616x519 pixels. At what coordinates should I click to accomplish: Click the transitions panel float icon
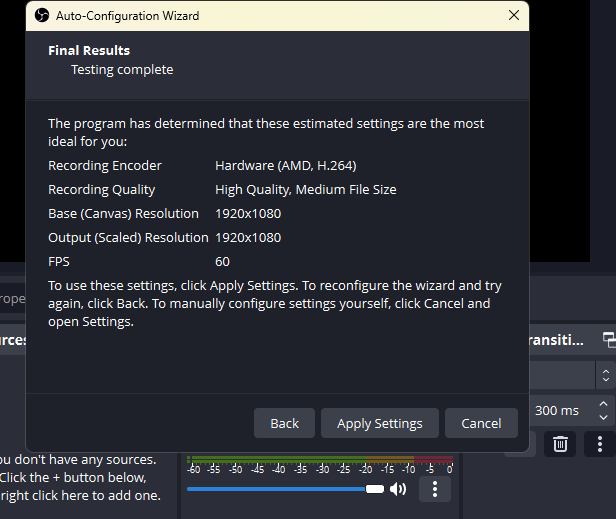pyautogui.click(x=609, y=340)
